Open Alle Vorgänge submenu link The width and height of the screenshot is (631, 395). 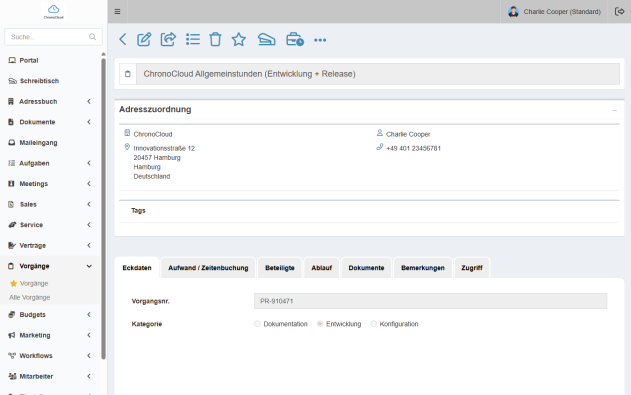[30, 298]
